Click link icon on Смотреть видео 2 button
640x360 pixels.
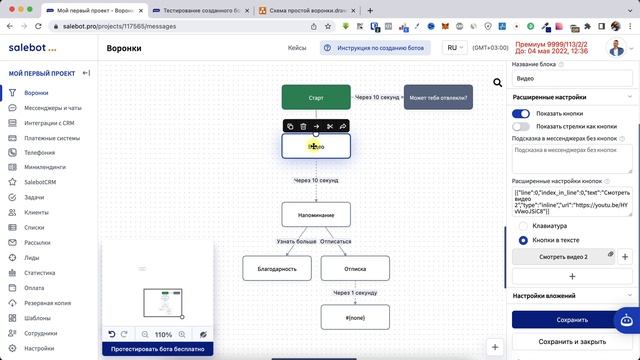(610, 254)
